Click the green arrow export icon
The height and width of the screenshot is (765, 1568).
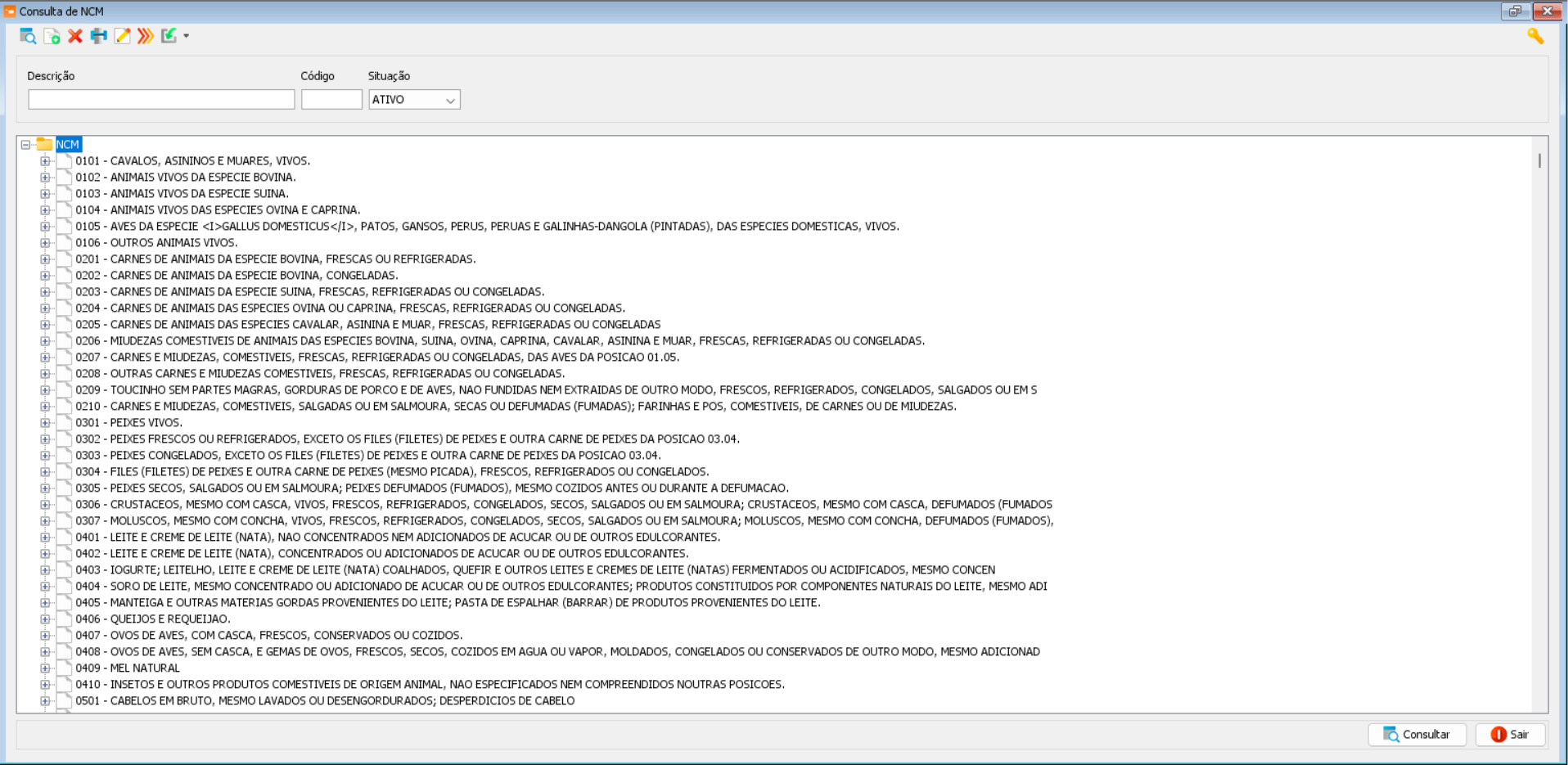169,36
